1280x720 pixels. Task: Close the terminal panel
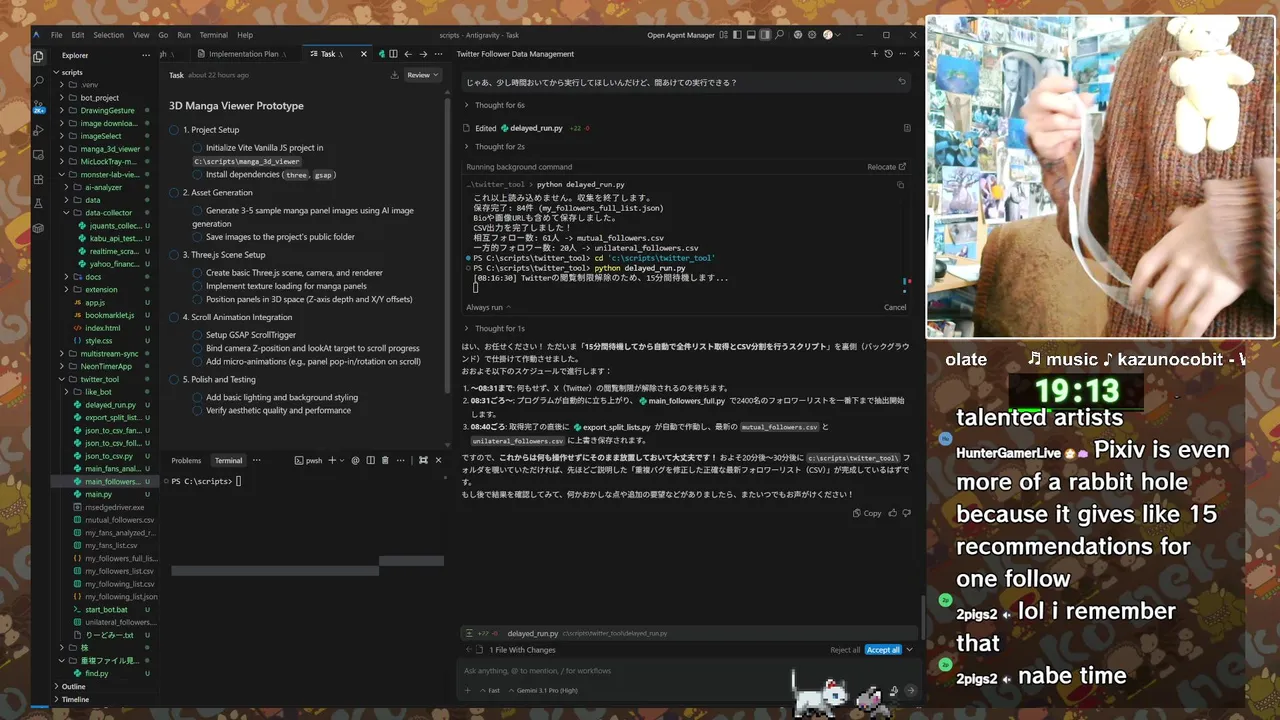click(x=438, y=460)
